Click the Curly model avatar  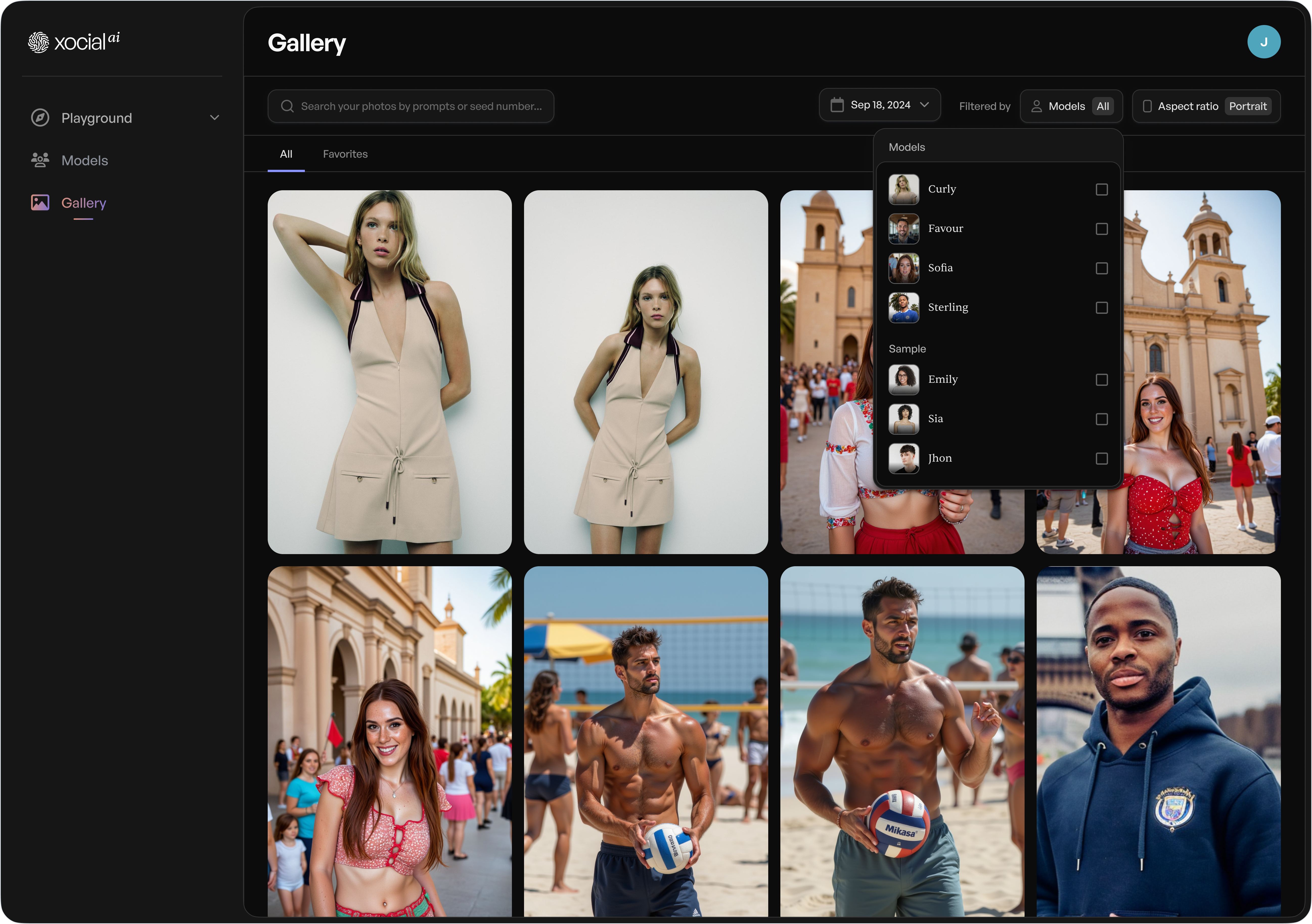904,189
